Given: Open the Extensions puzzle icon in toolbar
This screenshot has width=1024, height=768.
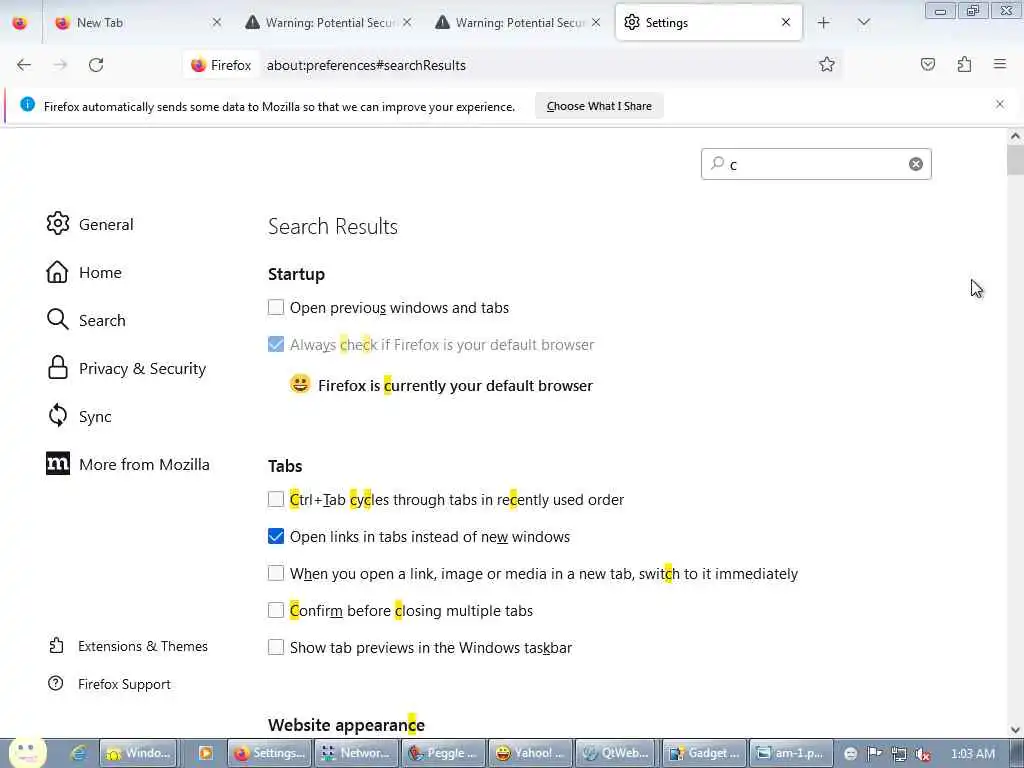Looking at the screenshot, I should tap(964, 64).
